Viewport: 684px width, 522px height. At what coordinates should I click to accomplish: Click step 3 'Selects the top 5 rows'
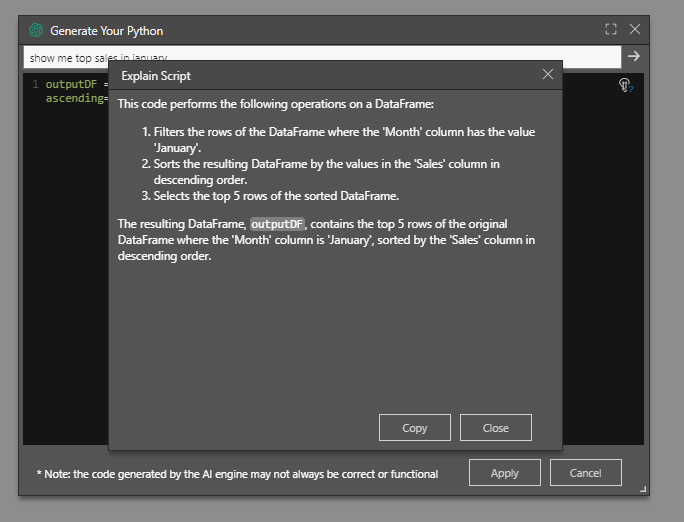tap(276, 196)
